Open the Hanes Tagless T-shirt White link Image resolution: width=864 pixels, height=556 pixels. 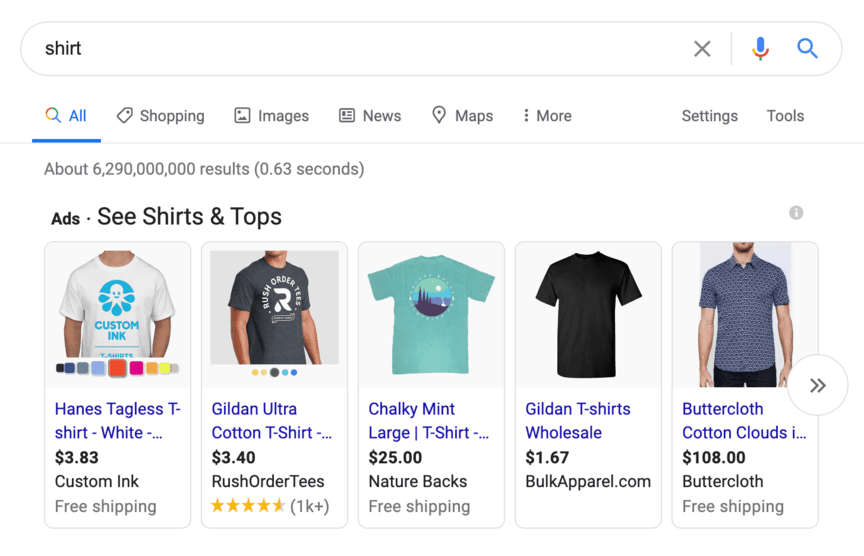pyautogui.click(x=117, y=421)
